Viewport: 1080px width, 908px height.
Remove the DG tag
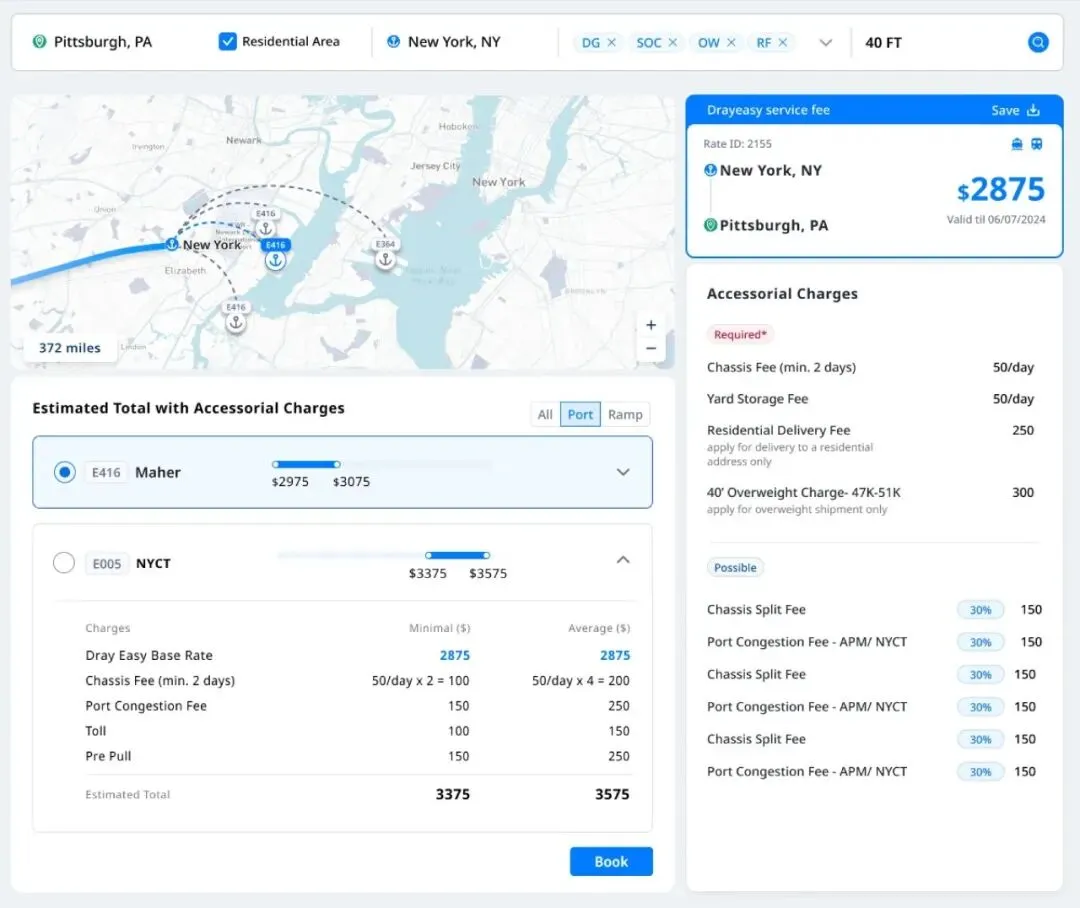612,43
